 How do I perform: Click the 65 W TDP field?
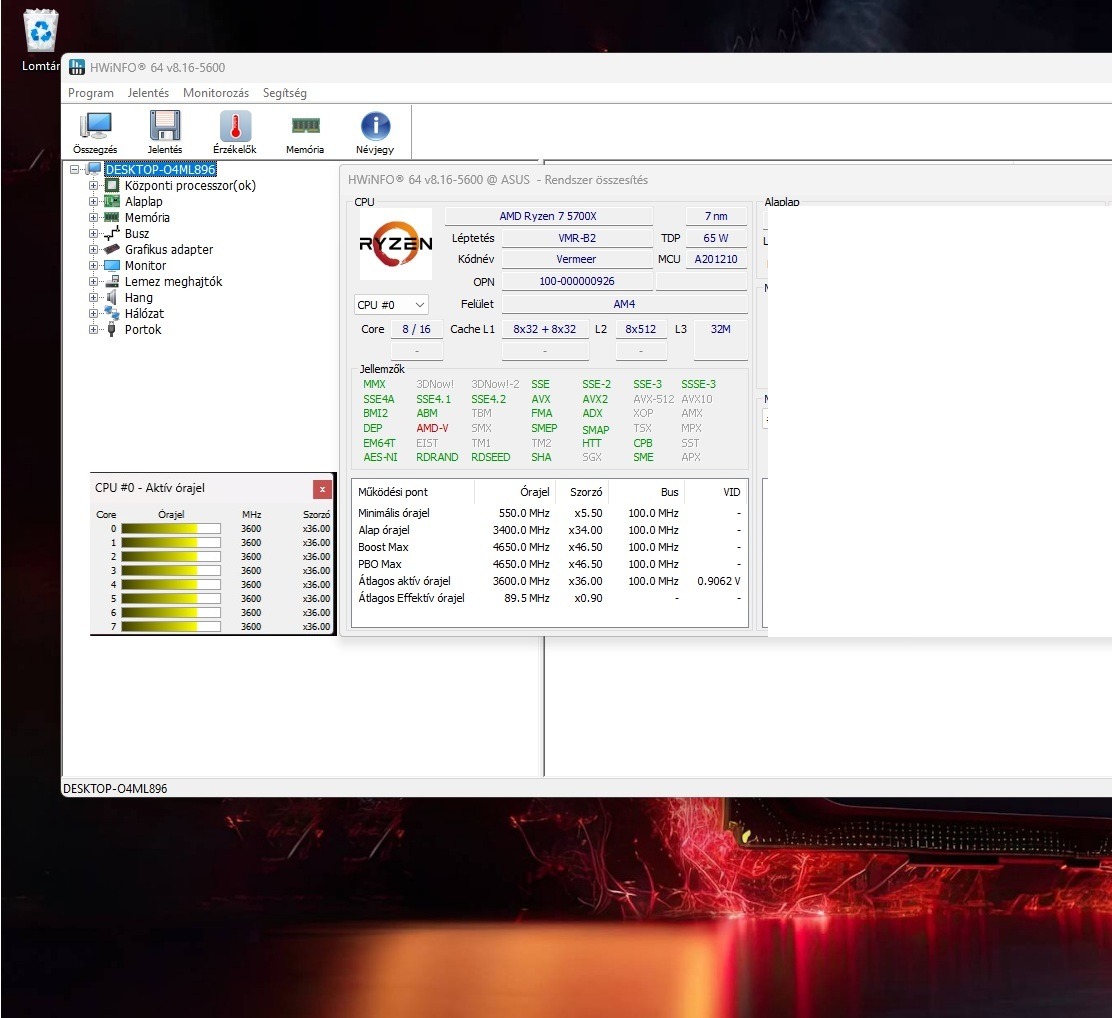pos(716,238)
